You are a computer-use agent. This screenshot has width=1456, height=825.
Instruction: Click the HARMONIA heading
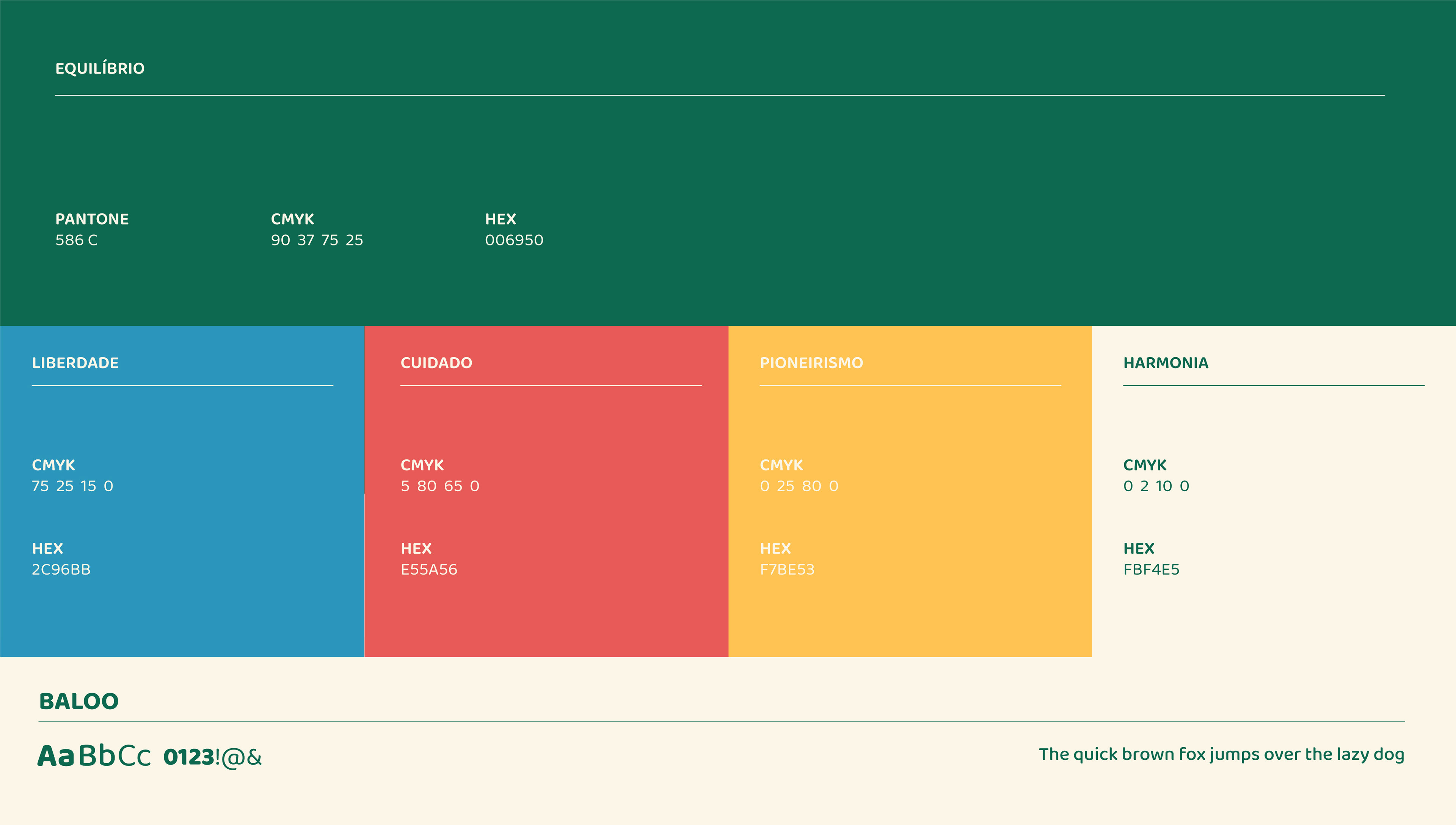[x=1166, y=363]
